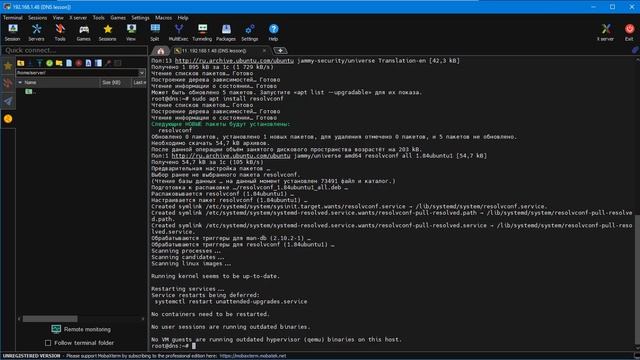This screenshot has height=360, width=640.
Task: Click the SFTP document 'A' icon
Action: (88, 63)
